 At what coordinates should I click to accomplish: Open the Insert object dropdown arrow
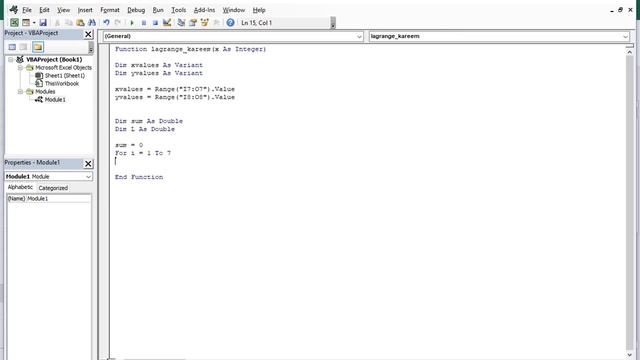pos(34,23)
